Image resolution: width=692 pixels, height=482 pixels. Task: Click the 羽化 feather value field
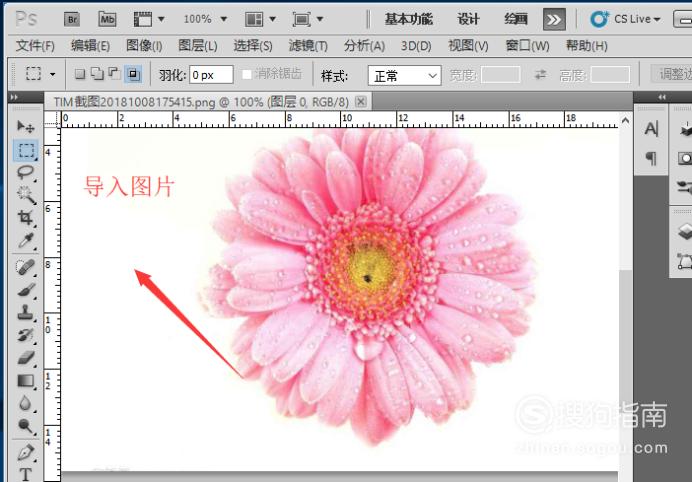coord(211,75)
